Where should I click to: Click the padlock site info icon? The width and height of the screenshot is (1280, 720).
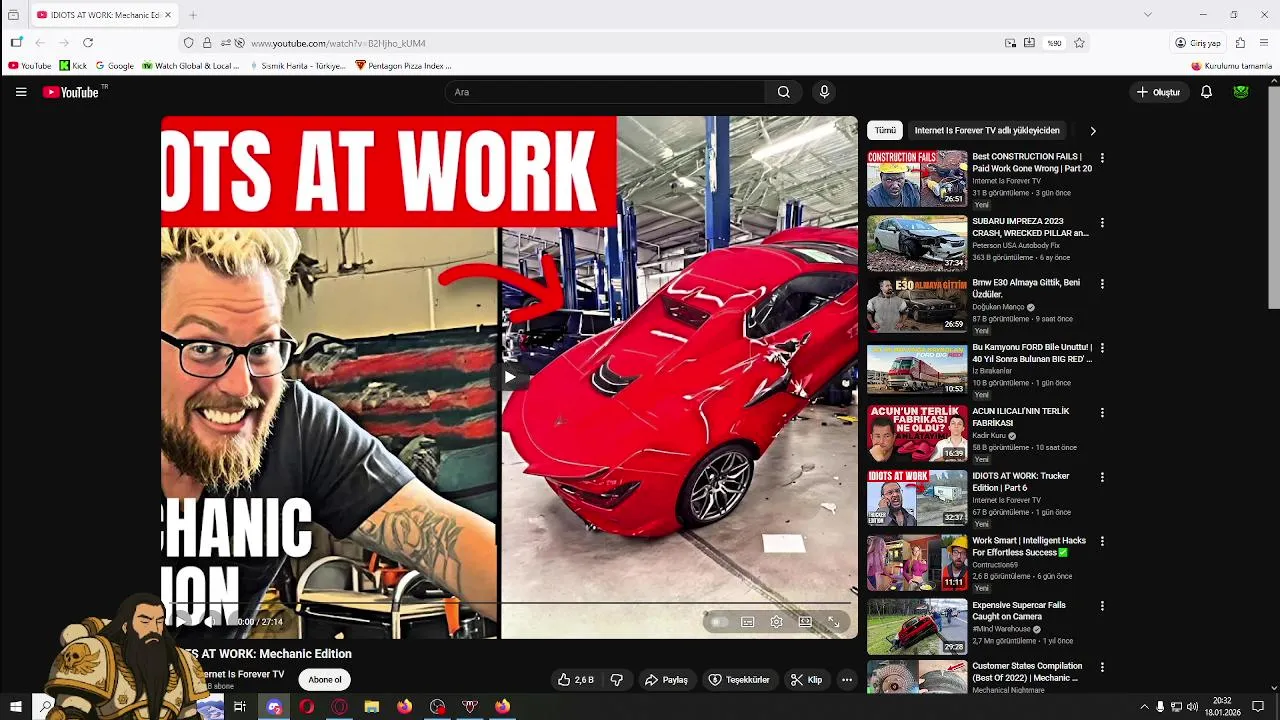[x=207, y=43]
